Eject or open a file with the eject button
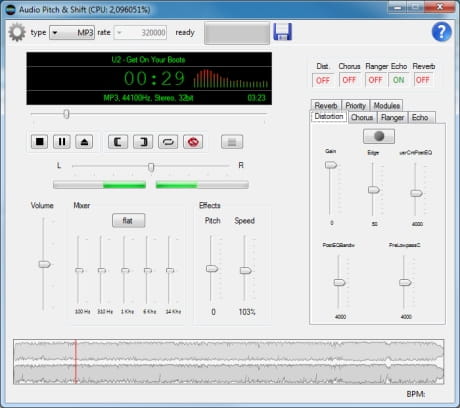 pos(84,142)
